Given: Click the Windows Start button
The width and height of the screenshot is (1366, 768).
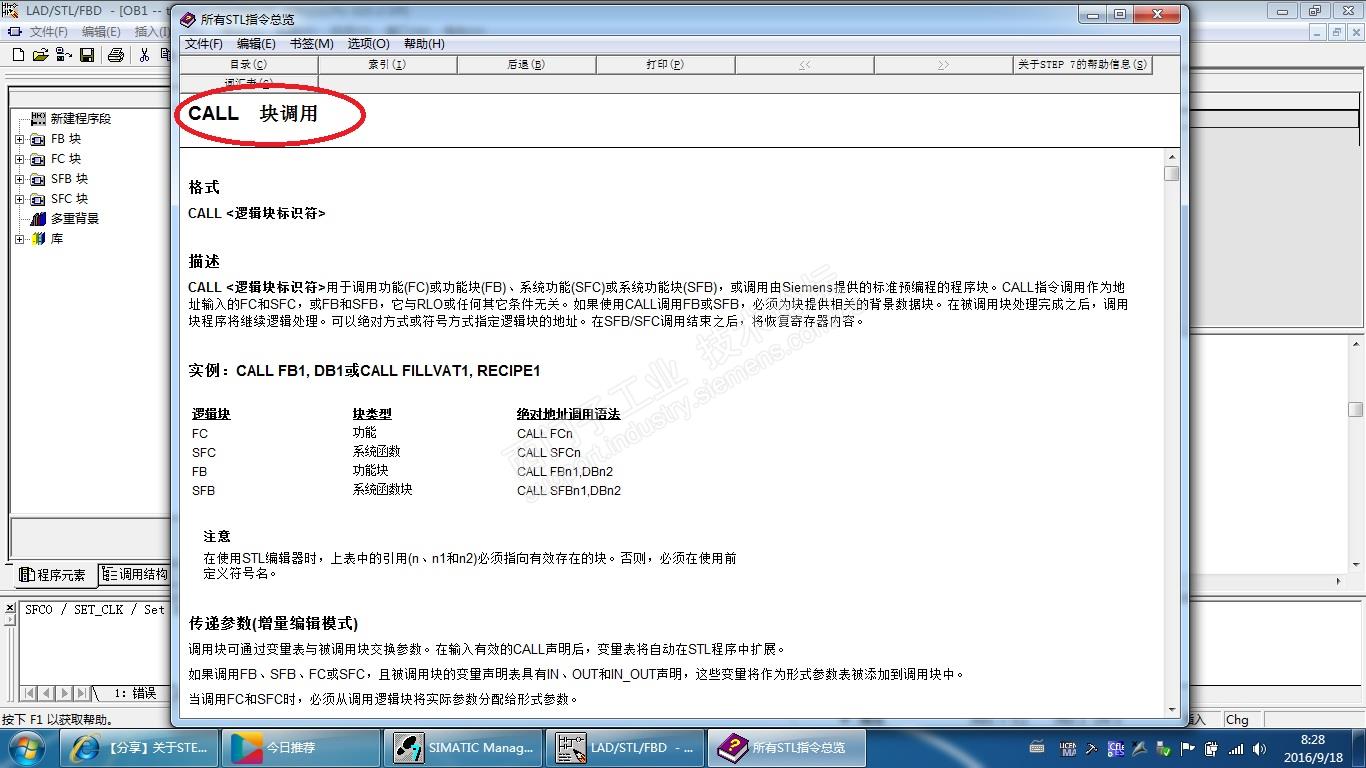Looking at the screenshot, I should tap(27, 747).
